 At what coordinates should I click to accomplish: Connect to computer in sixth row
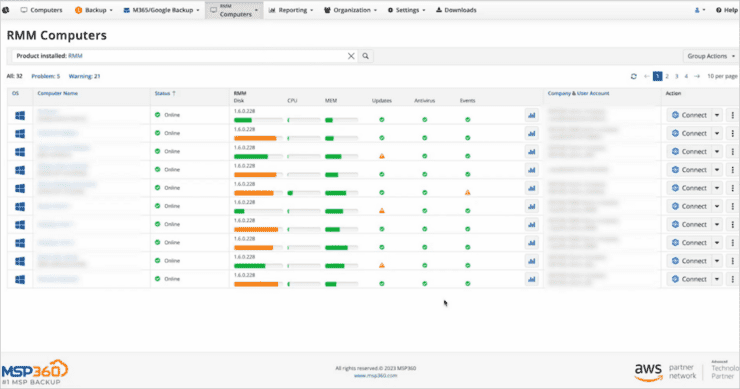click(x=689, y=206)
